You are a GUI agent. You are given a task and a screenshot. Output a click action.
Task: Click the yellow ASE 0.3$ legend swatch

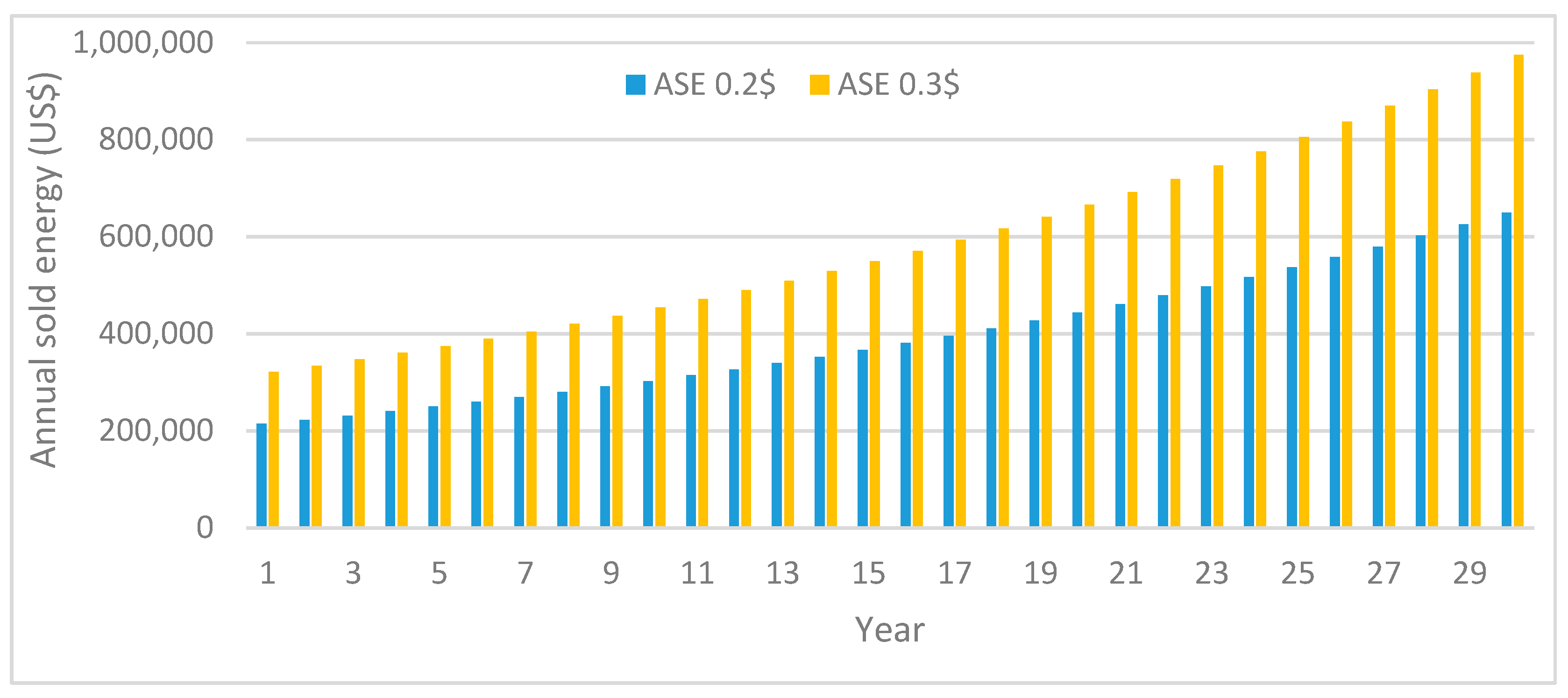[819, 85]
